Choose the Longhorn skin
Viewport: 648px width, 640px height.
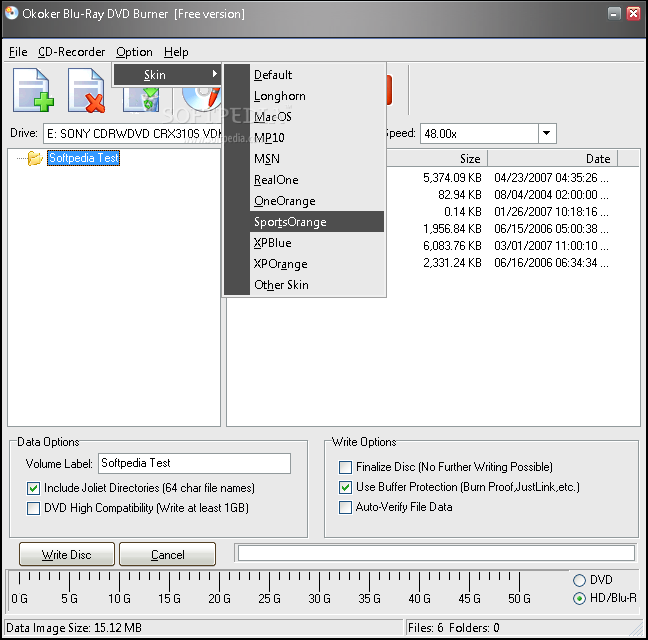click(x=317, y=96)
